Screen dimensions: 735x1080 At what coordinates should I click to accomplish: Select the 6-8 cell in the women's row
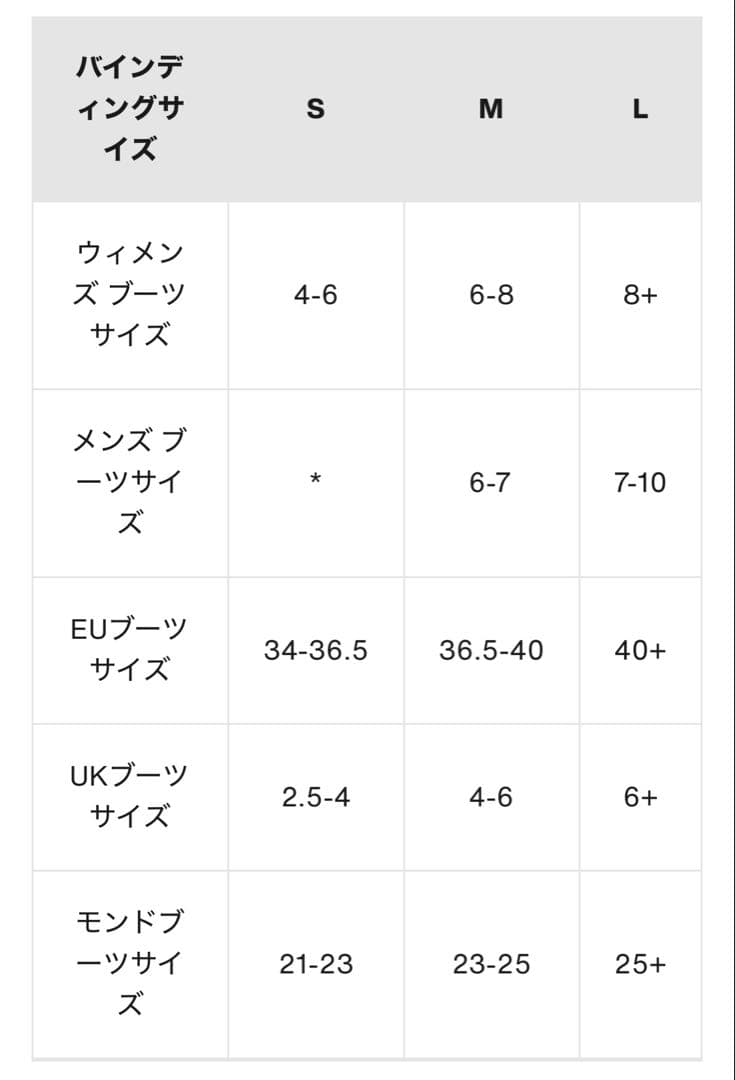coord(491,295)
